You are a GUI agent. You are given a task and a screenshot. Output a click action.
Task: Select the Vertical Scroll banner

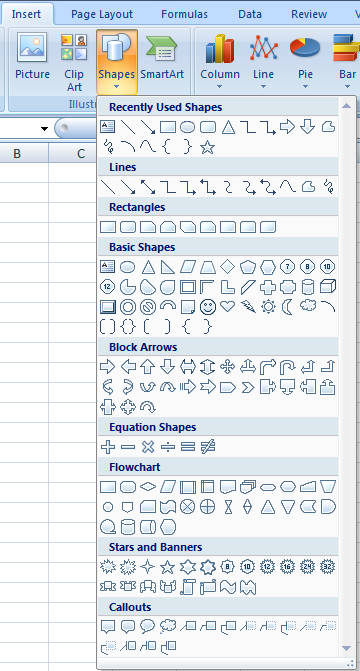click(x=187, y=587)
